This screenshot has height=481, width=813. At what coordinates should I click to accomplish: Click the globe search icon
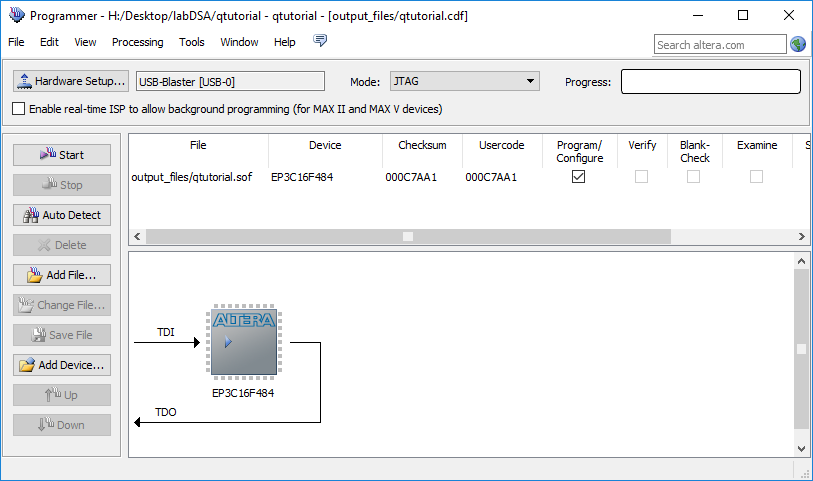point(798,45)
